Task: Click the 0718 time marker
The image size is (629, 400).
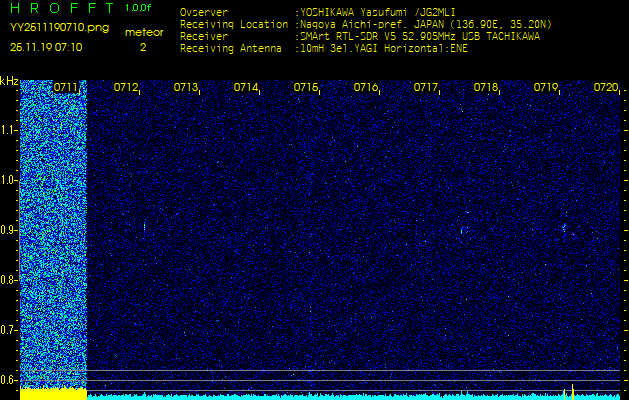Action: (486, 87)
